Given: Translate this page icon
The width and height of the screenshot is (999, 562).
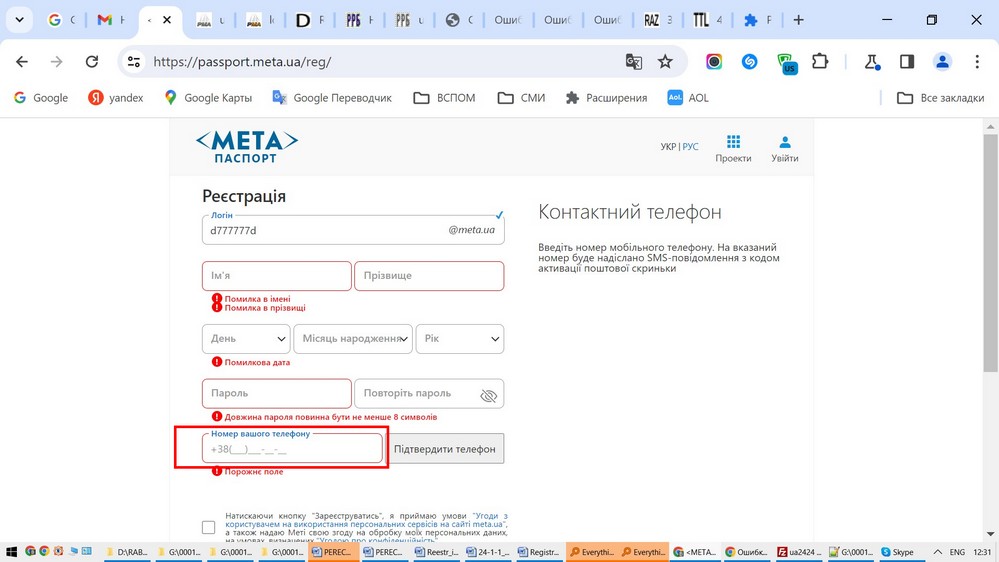Looking at the screenshot, I should (633, 62).
